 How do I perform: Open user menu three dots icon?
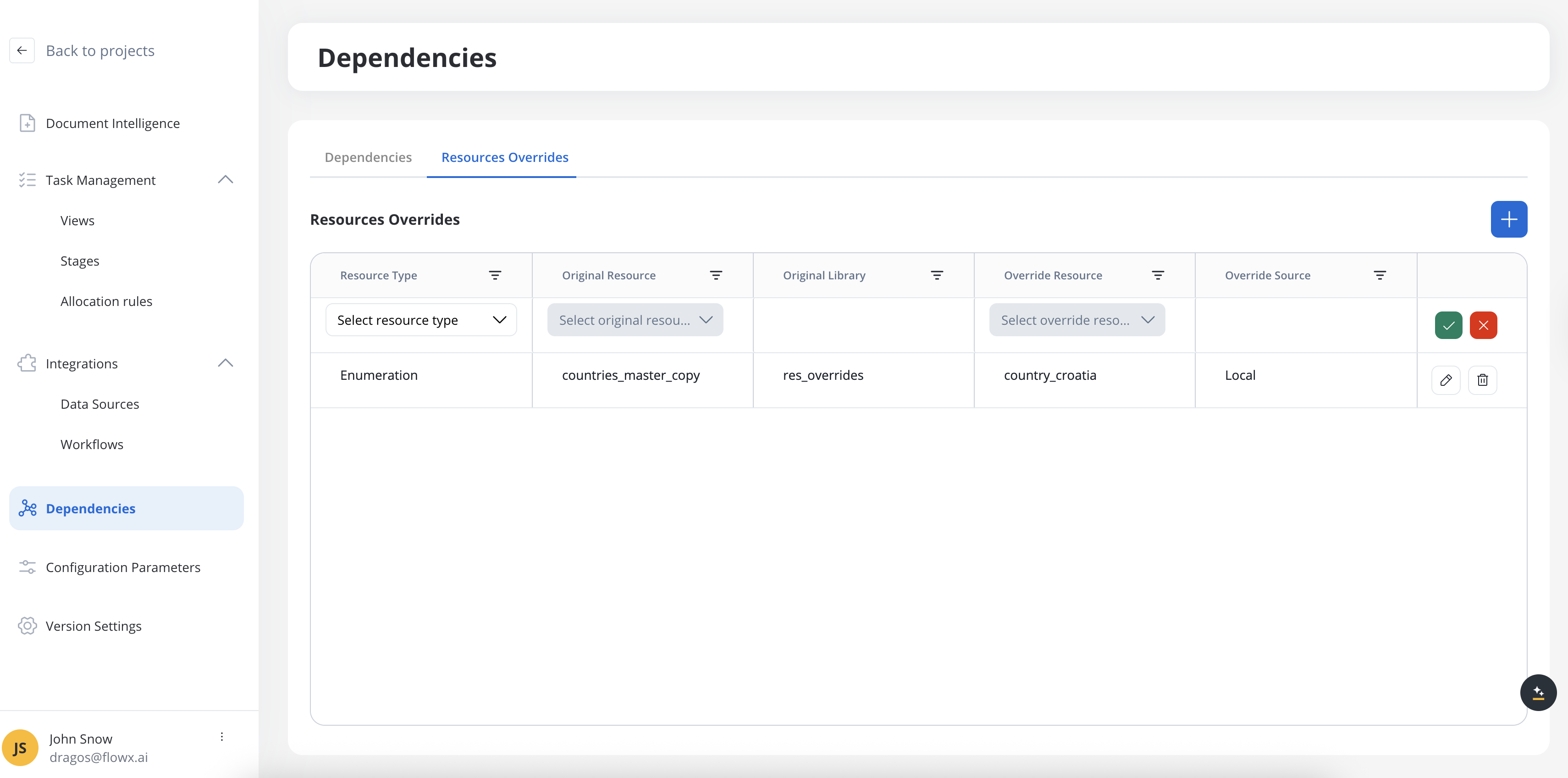pos(221,737)
